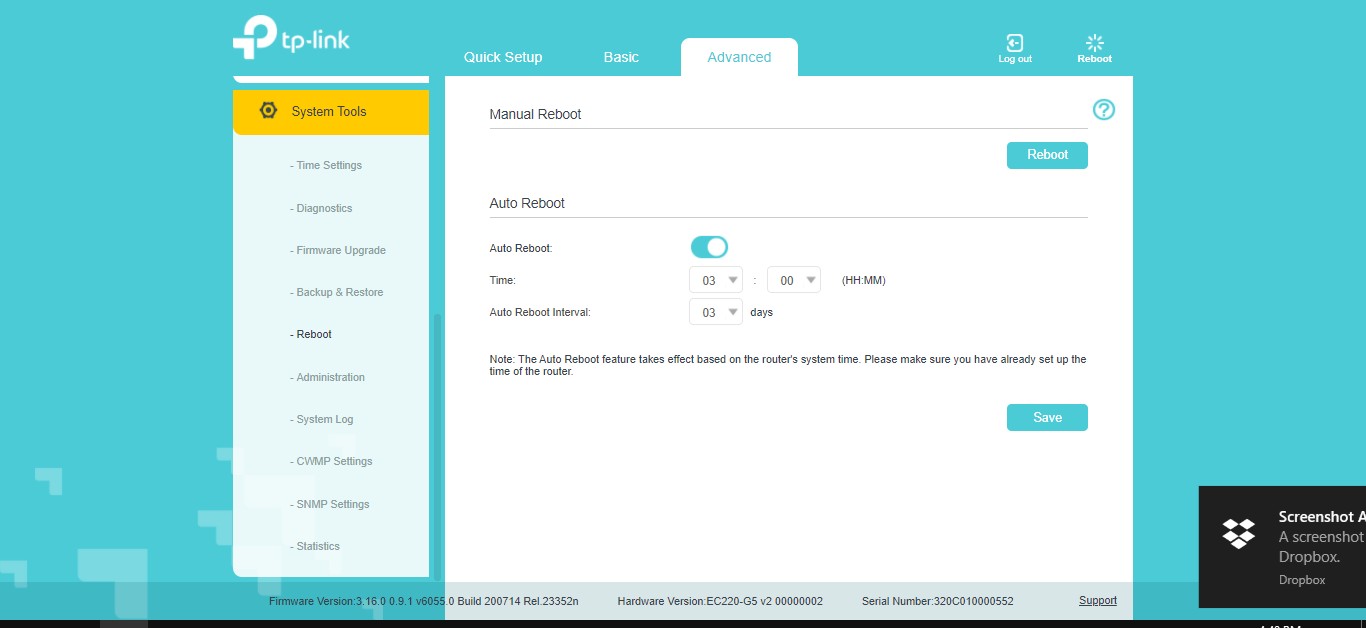Expand the Auto Reboot Interval days dropdown

(716, 313)
